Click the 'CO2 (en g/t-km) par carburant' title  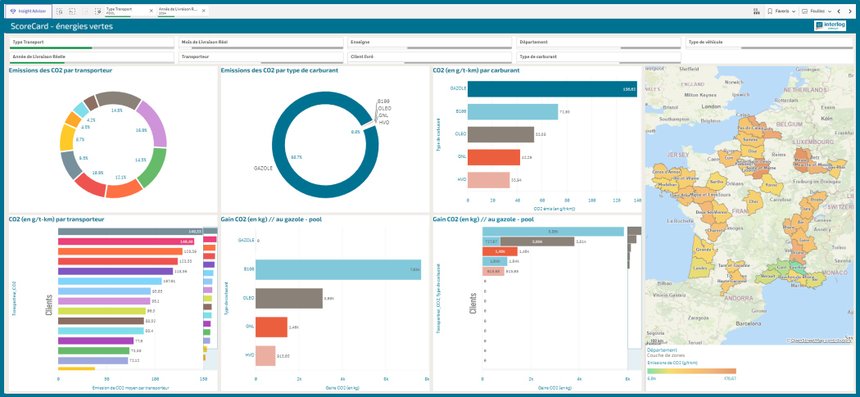[476, 70]
